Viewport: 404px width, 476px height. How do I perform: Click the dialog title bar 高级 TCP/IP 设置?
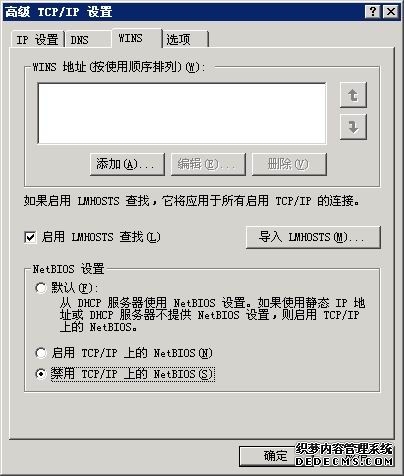tap(183, 12)
